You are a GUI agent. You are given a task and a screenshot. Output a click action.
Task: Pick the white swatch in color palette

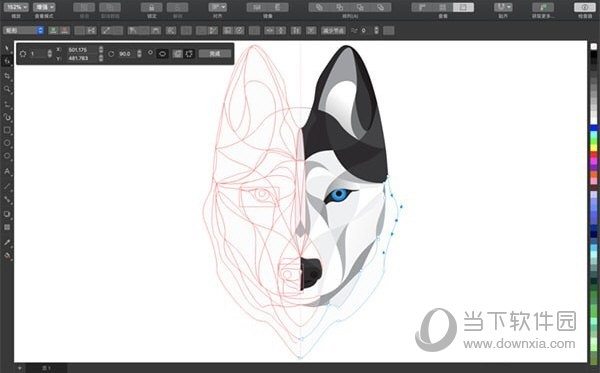click(593, 46)
